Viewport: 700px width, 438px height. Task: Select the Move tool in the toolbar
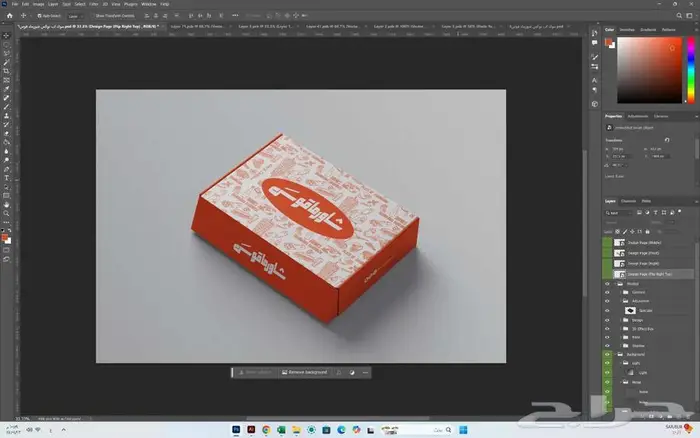click(6, 36)
